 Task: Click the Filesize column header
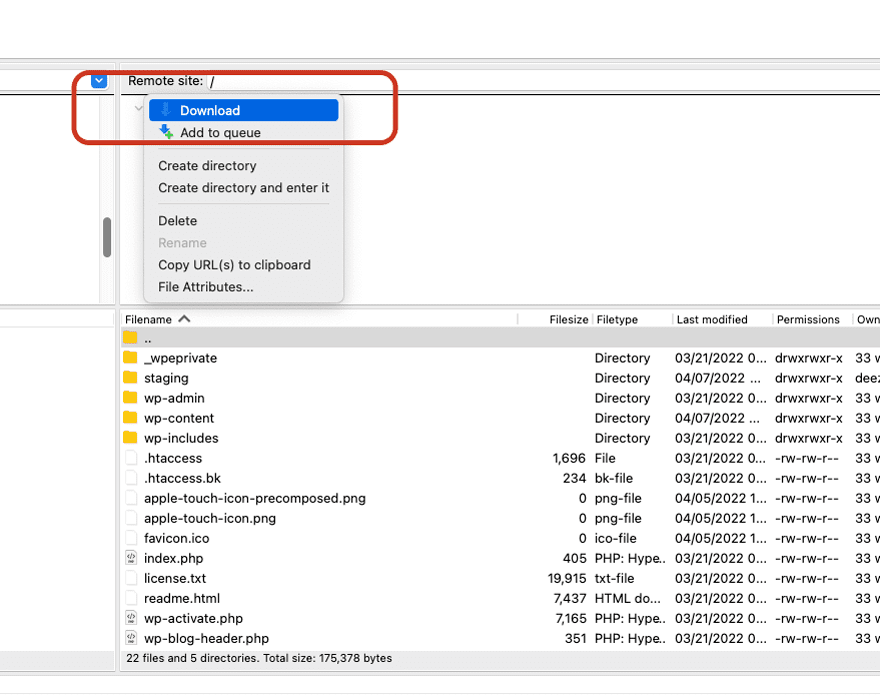pos(567,319)
